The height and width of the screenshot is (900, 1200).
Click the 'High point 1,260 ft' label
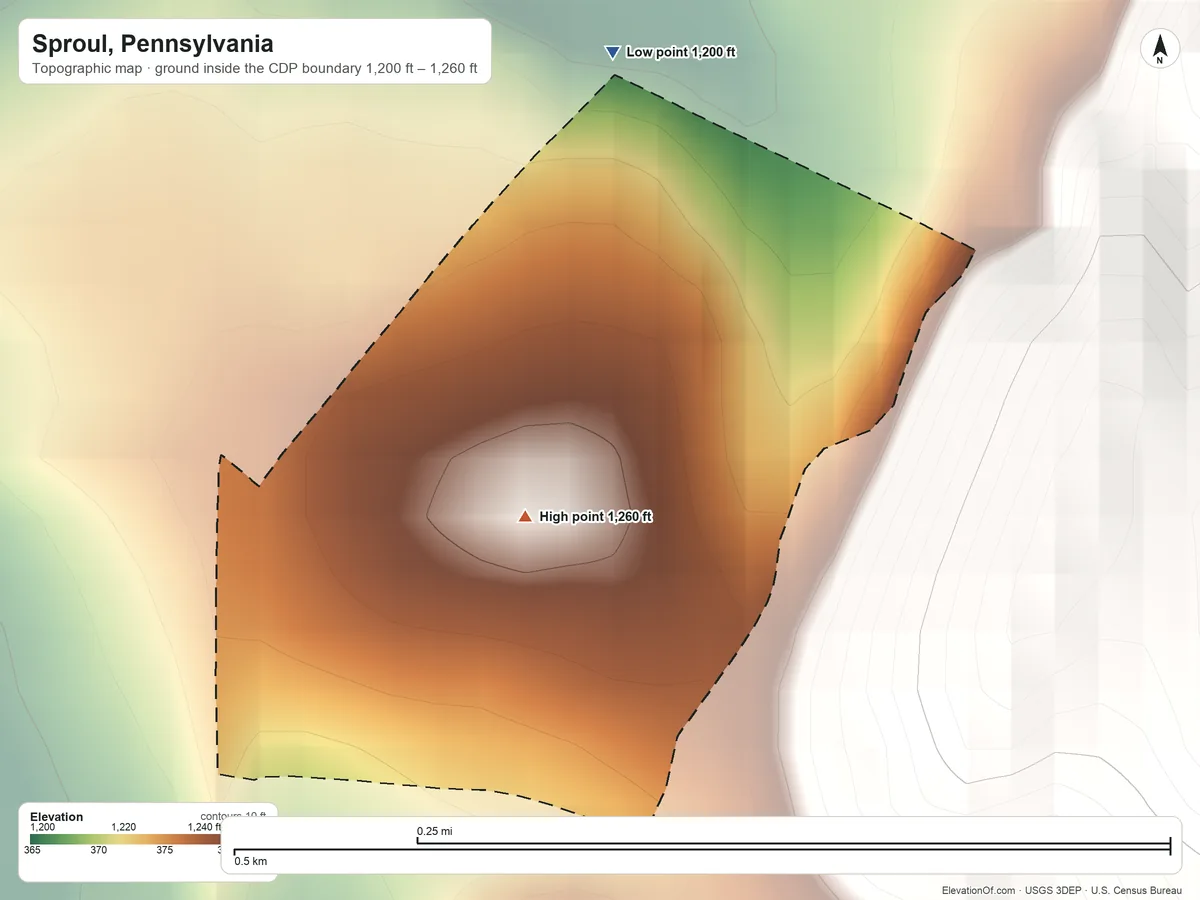pos(596,517)
